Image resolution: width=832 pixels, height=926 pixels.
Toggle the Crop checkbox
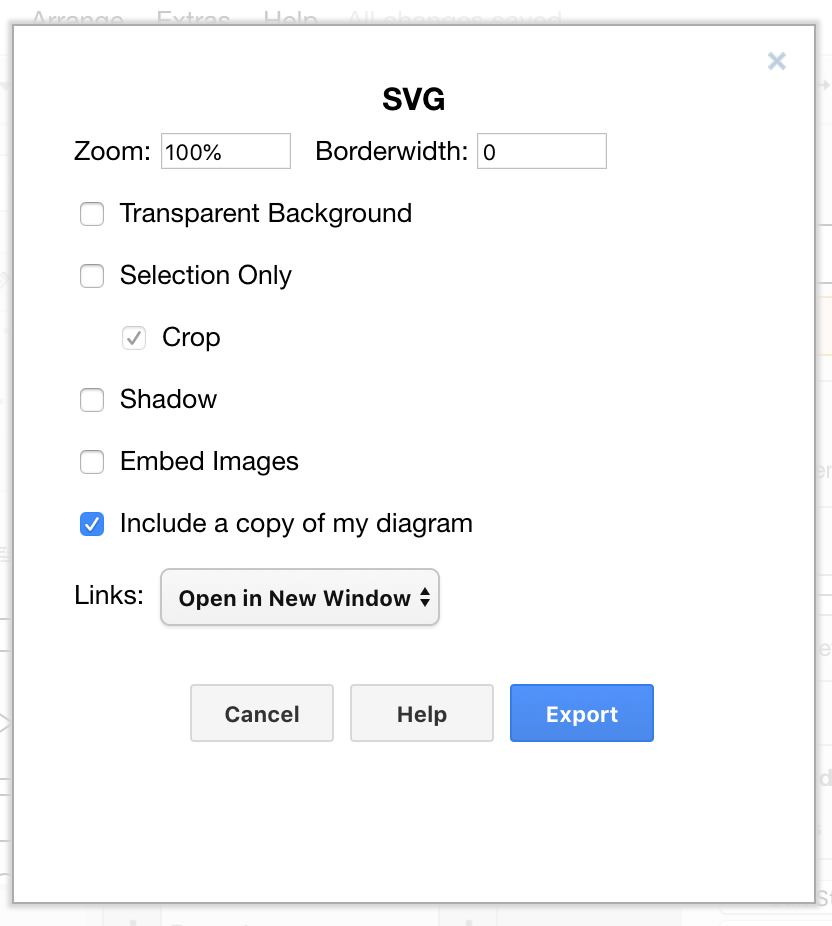(134, 338)
